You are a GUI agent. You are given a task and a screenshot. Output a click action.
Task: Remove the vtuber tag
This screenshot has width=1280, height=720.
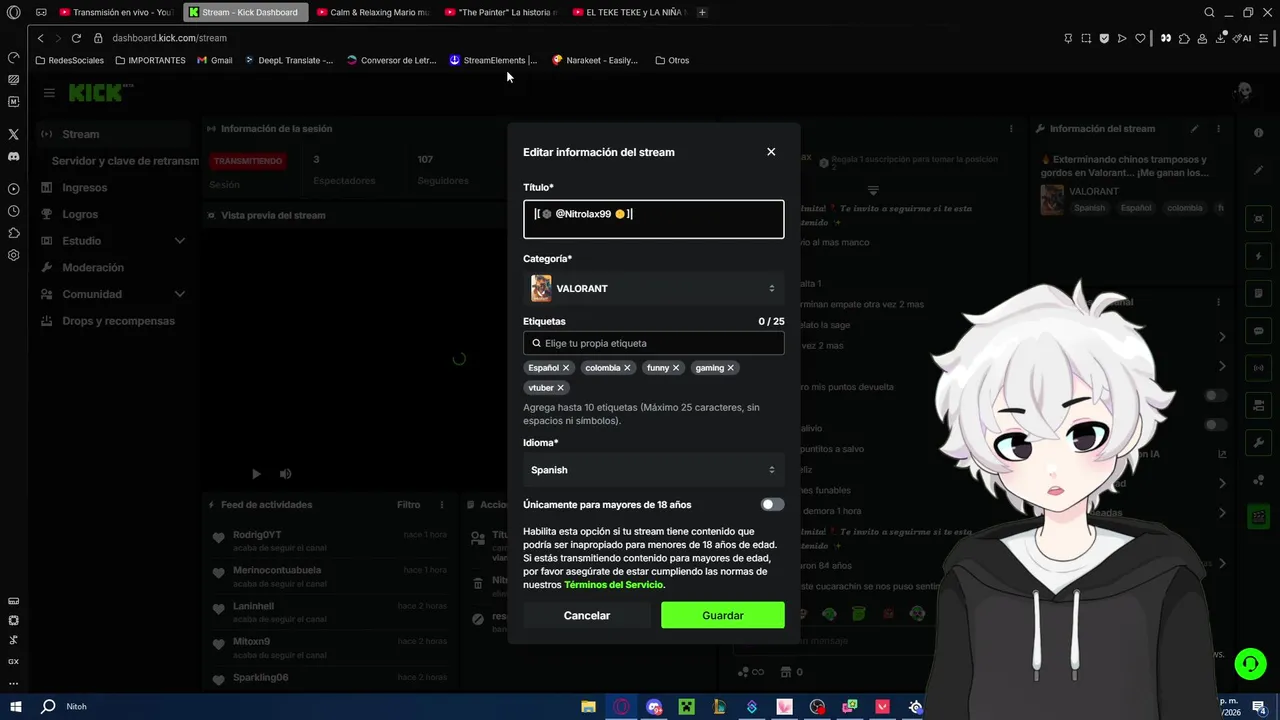click(560, 388)
